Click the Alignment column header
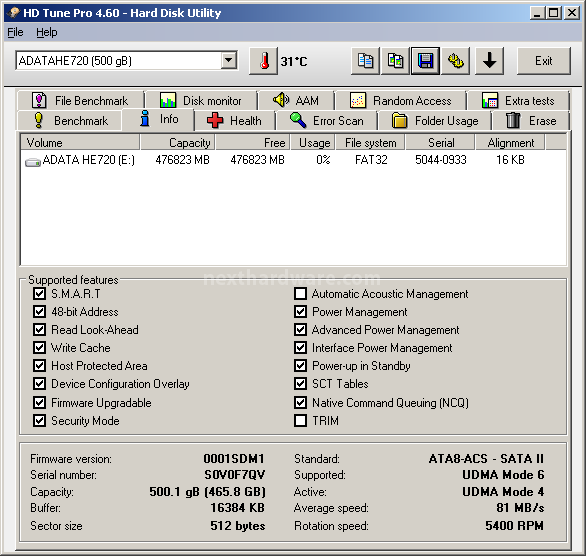This screenshot has width=586, height=556. tap(510, 143)
